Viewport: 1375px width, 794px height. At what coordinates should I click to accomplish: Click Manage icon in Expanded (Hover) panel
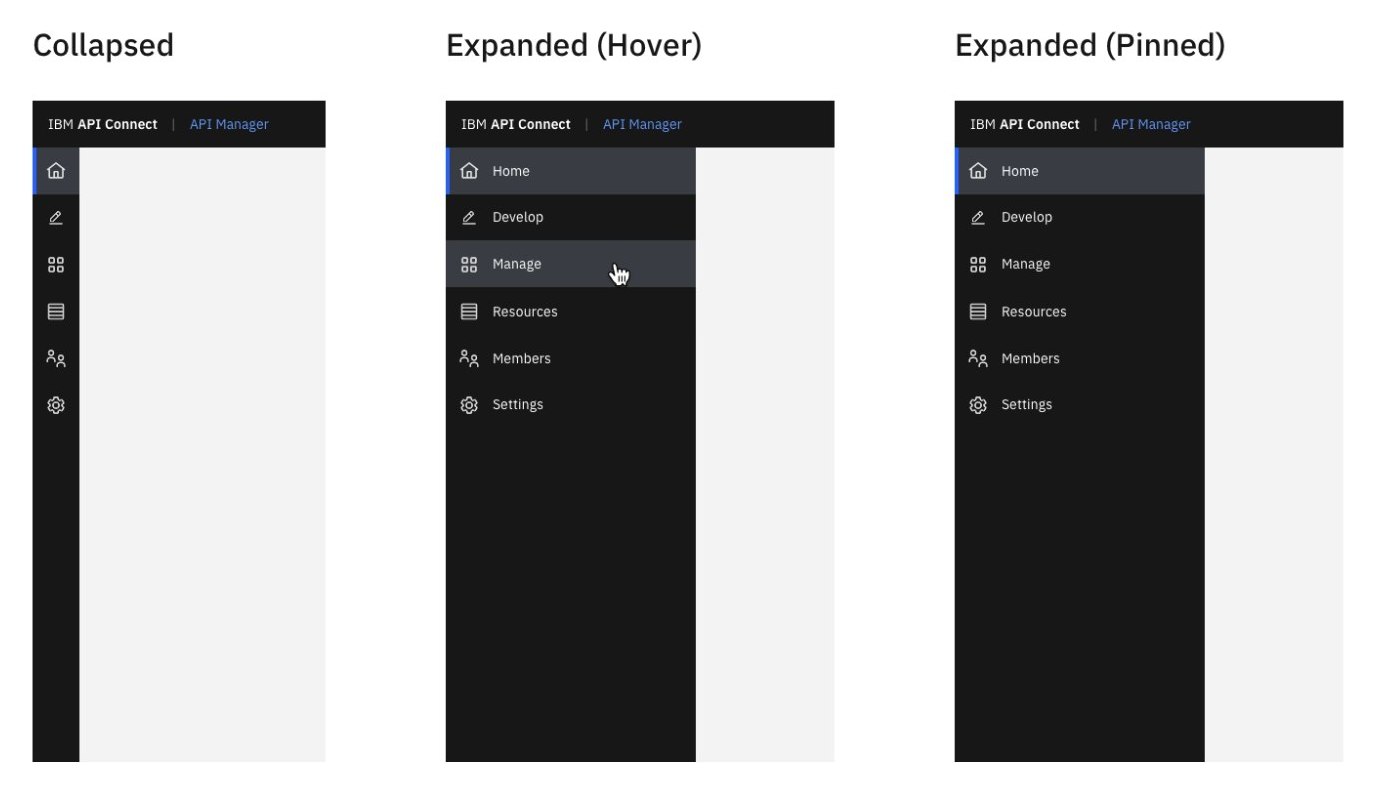(x=469, y=265)
